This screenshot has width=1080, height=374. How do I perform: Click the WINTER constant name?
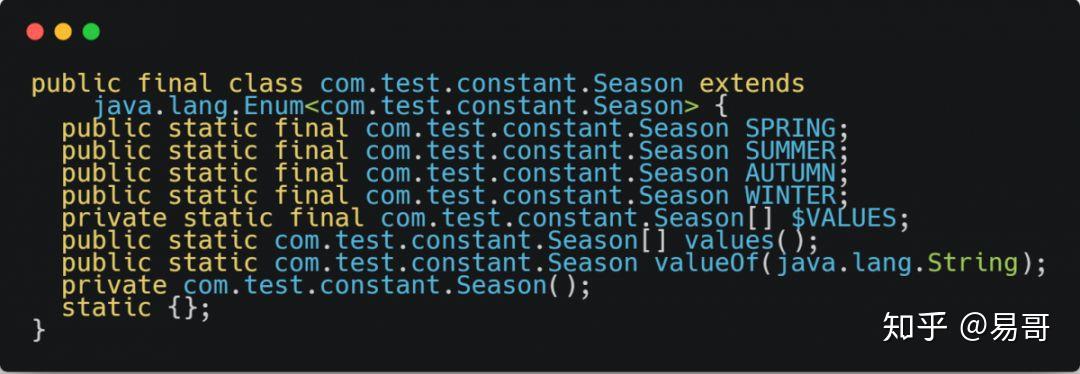(x=790, y=196)
